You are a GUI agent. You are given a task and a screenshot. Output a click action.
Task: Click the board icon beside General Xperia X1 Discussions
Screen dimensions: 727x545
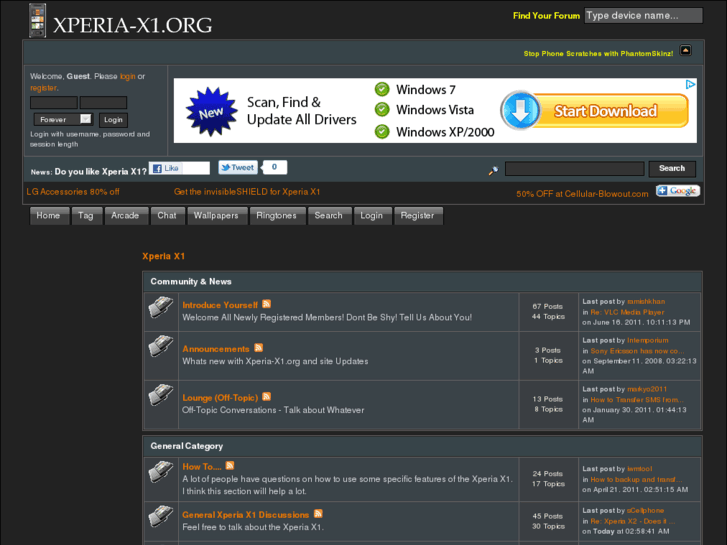coord(161,517)
